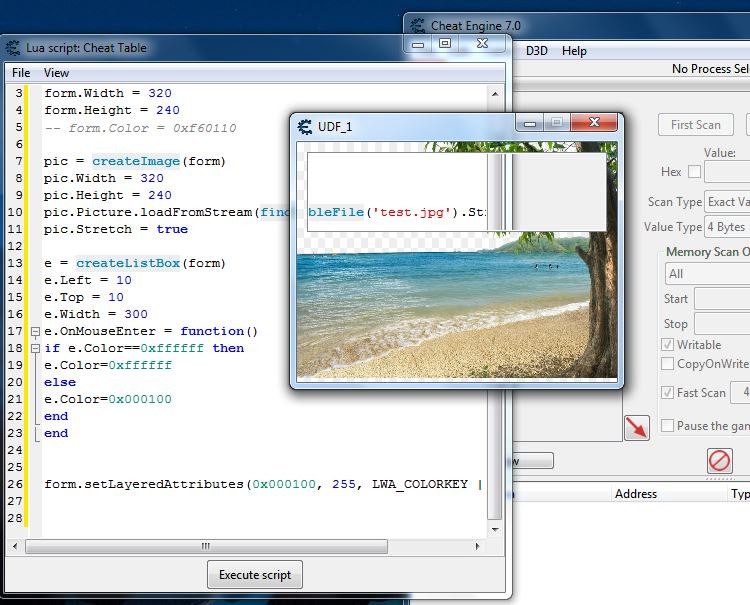Collapse the function fold marker on line 17
Screen dimensions: 750x605
click(x=35, y=331)
